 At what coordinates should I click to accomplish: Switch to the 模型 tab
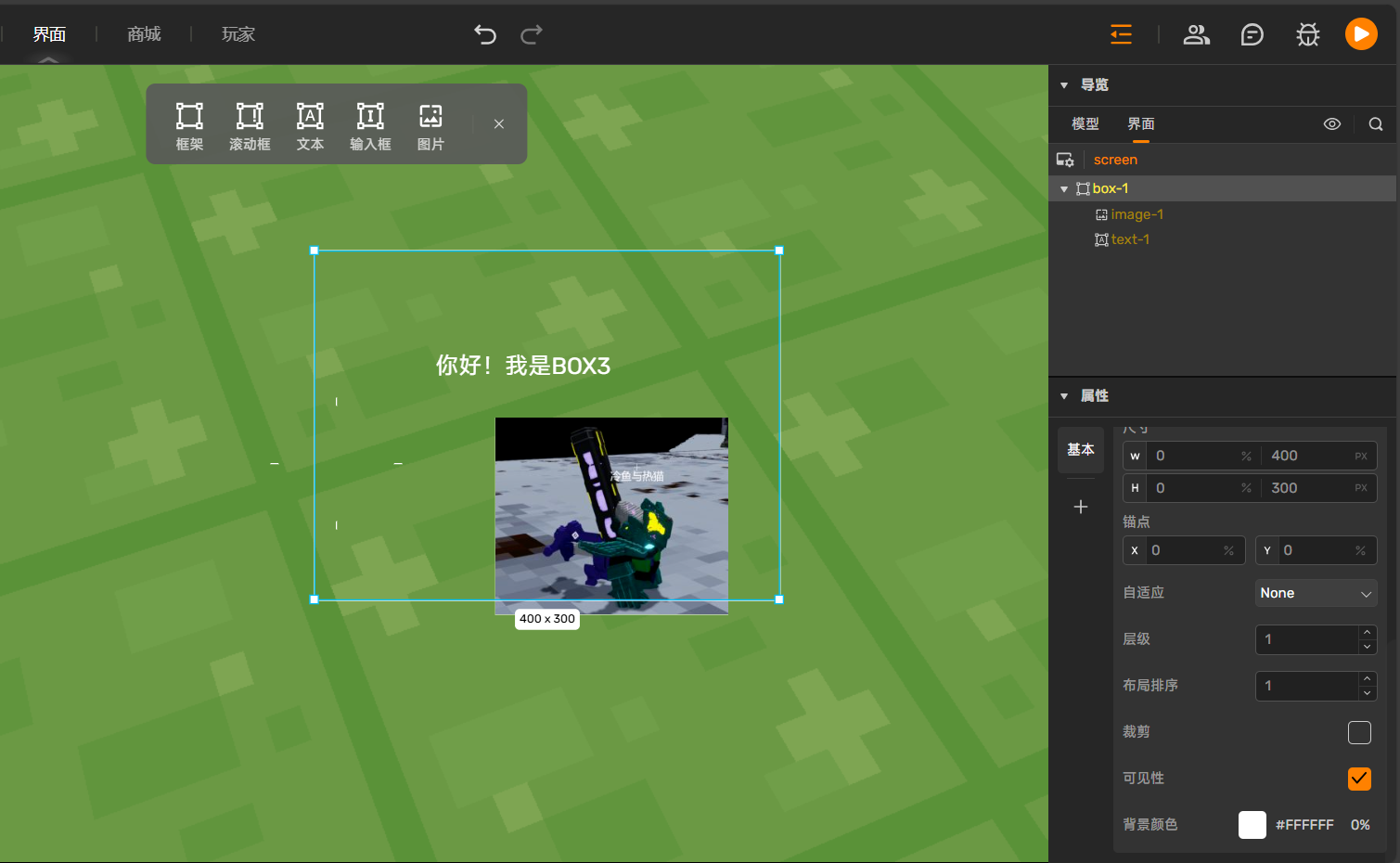pos(1085,123)
